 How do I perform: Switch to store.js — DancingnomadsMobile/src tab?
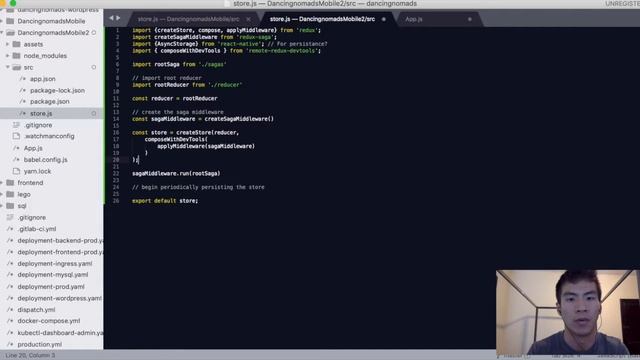click(189, 19)
